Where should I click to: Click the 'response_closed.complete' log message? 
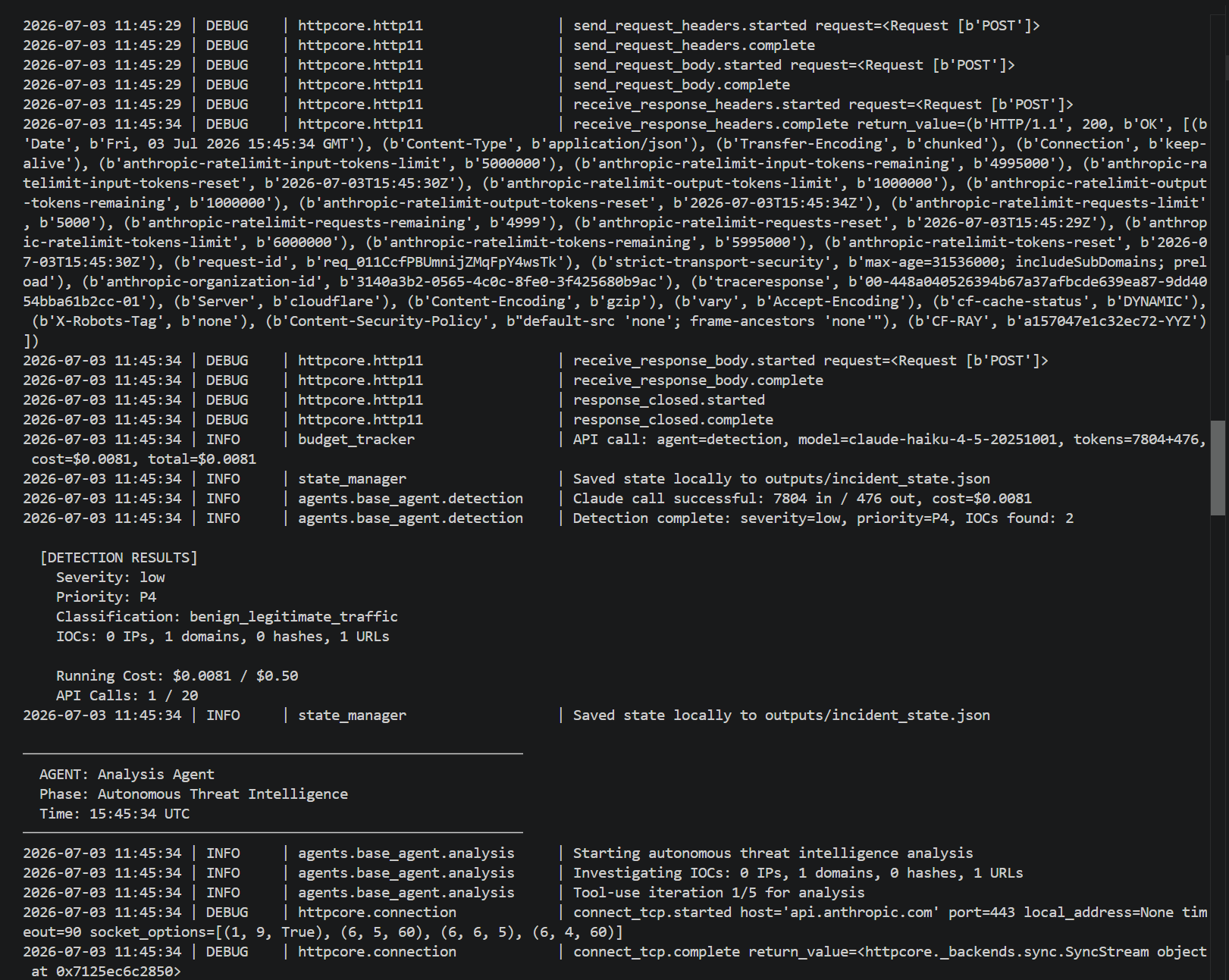[673, 420]
